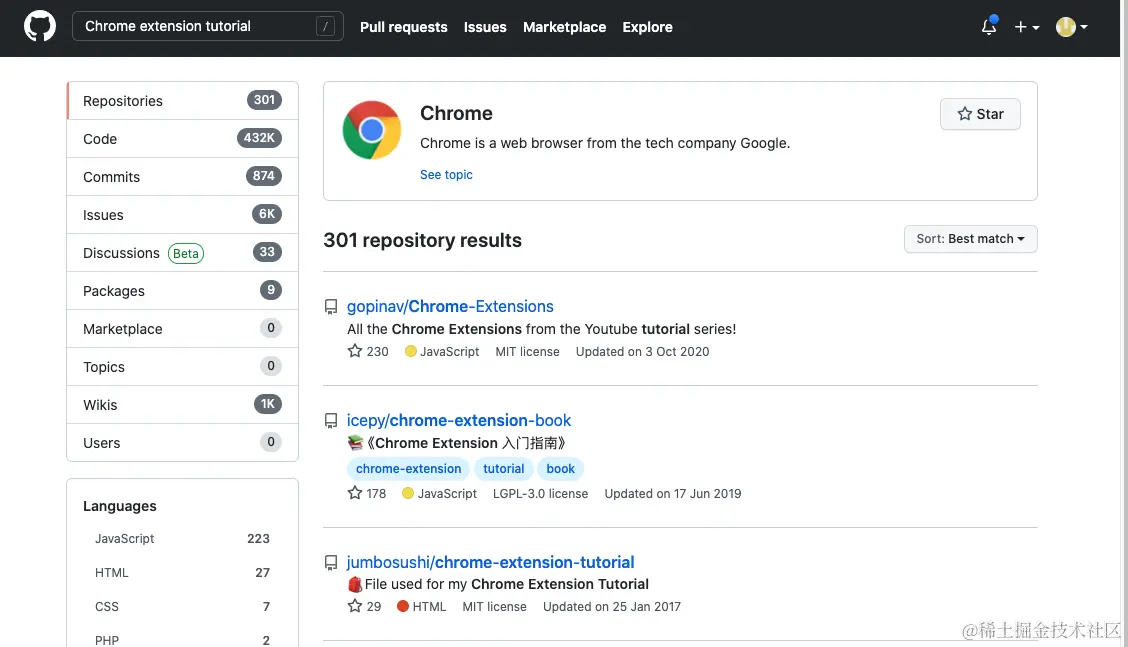Click the 301 repositories count badge
The image size is (1128, 647).
[264, 100]
